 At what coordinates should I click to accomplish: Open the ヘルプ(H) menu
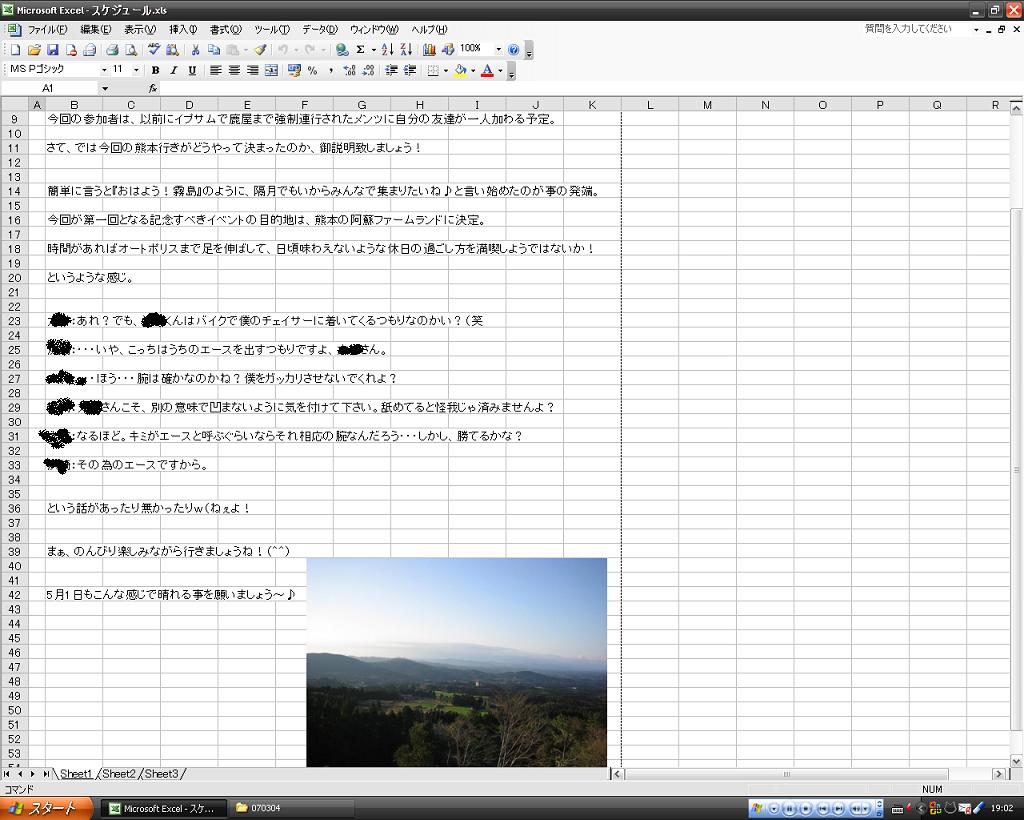429,29
